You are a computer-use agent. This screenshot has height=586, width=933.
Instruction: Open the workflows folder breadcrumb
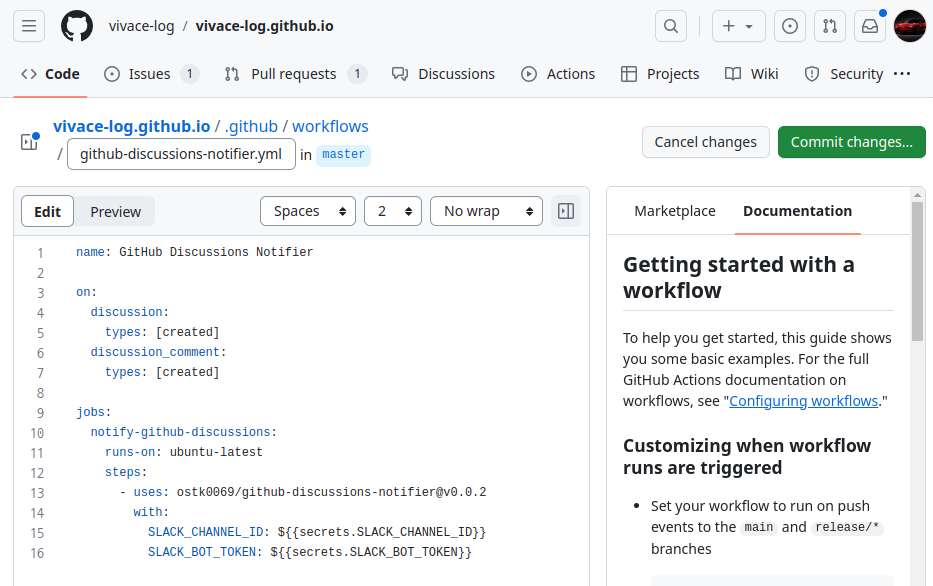(330, 126)
